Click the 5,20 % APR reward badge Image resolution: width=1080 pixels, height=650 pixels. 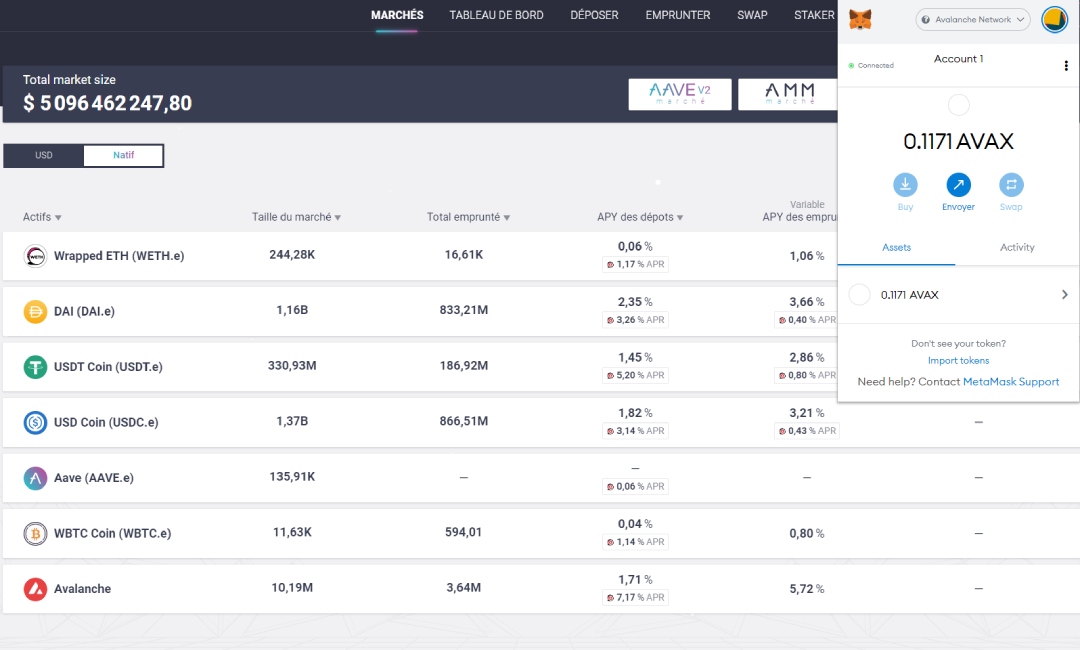[x=635, y=375]
